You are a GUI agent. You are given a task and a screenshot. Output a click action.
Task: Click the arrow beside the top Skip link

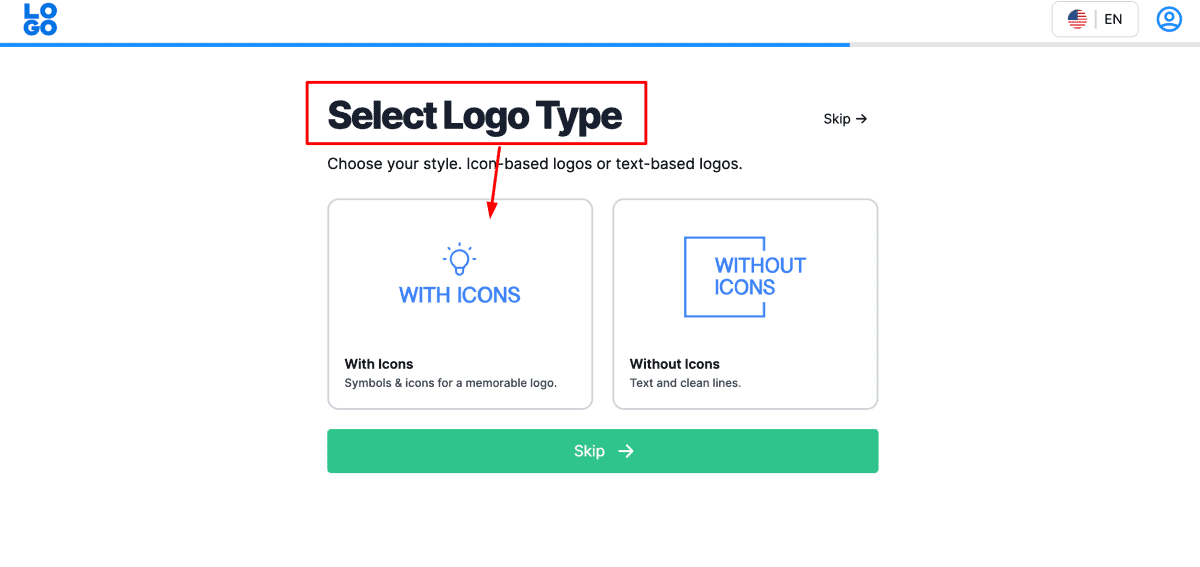point(861,119)
